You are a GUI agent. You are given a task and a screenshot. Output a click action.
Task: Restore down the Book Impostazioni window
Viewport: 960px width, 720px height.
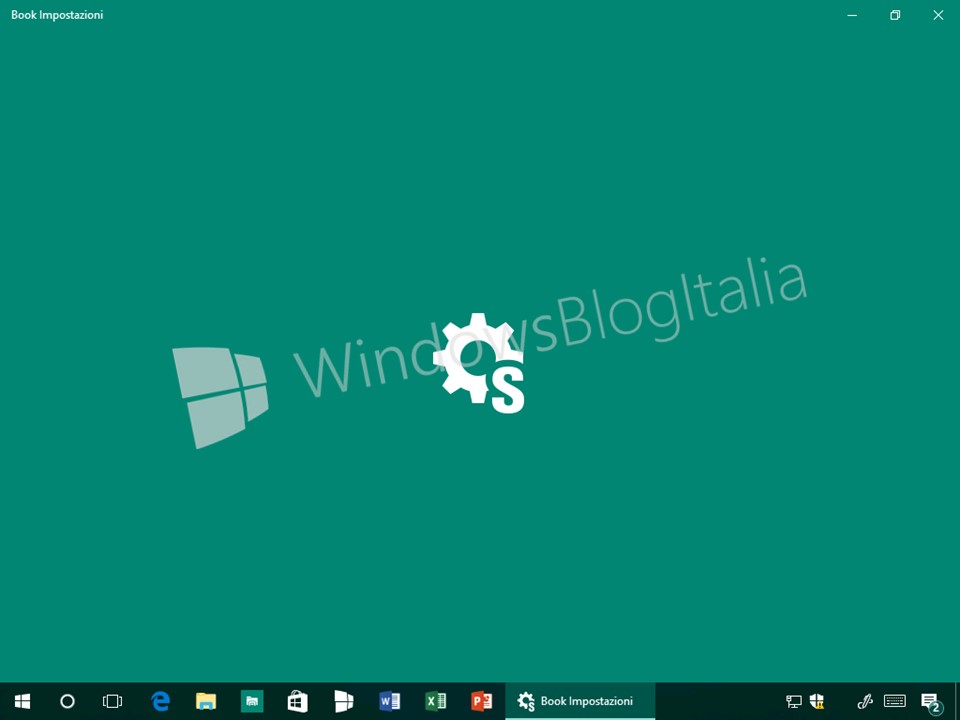coord(895,15)
